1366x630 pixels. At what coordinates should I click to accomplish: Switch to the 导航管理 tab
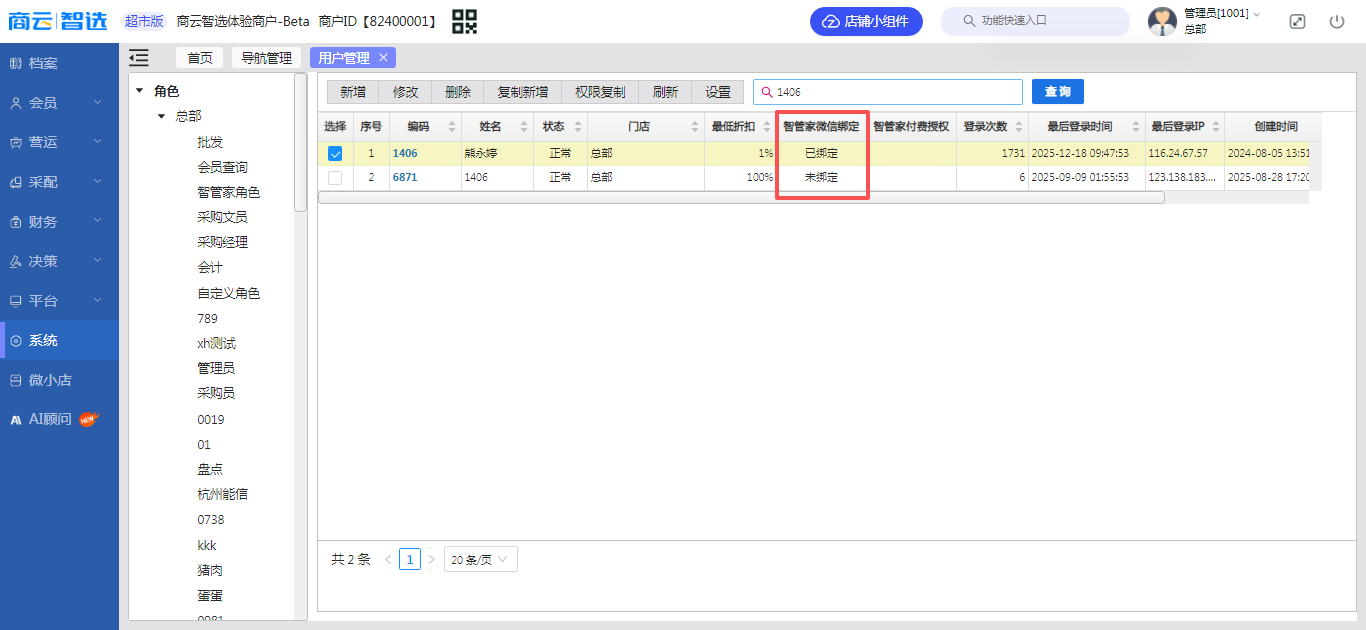266,58
